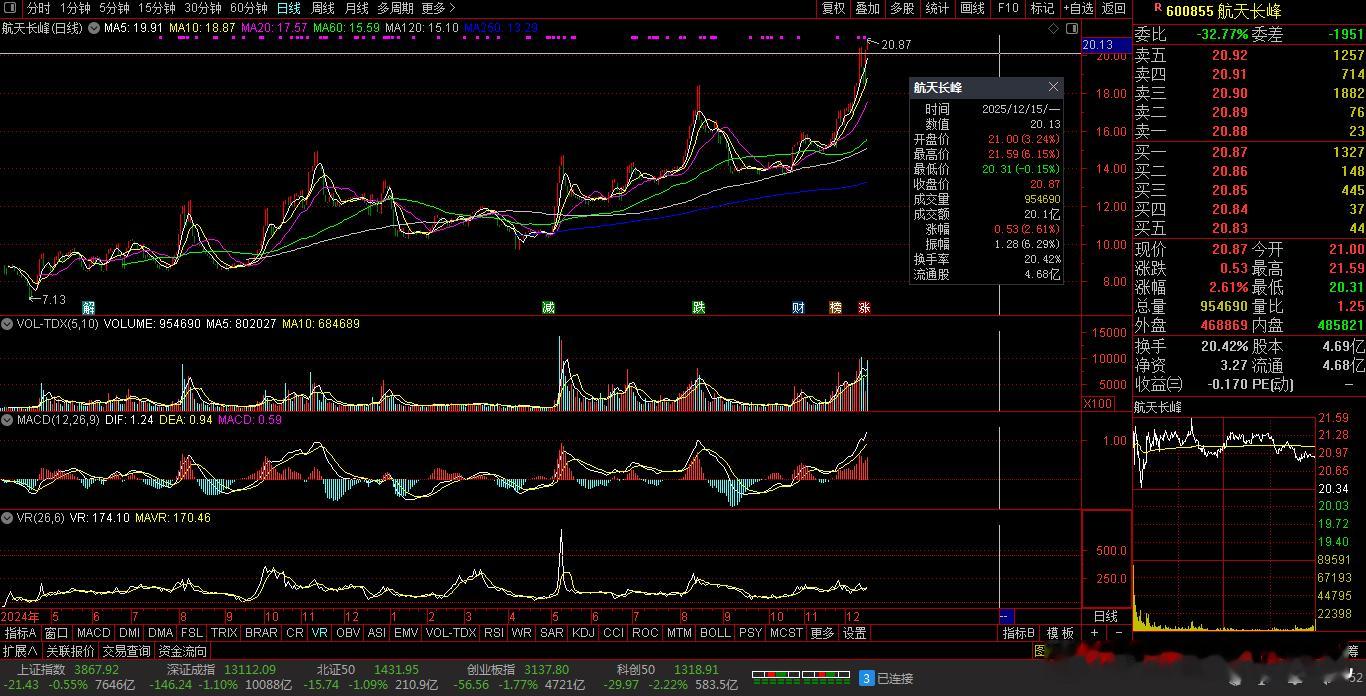Select the KDJ indicator tab
This screenshot has width=1366, height=696.
pos(582,633)
